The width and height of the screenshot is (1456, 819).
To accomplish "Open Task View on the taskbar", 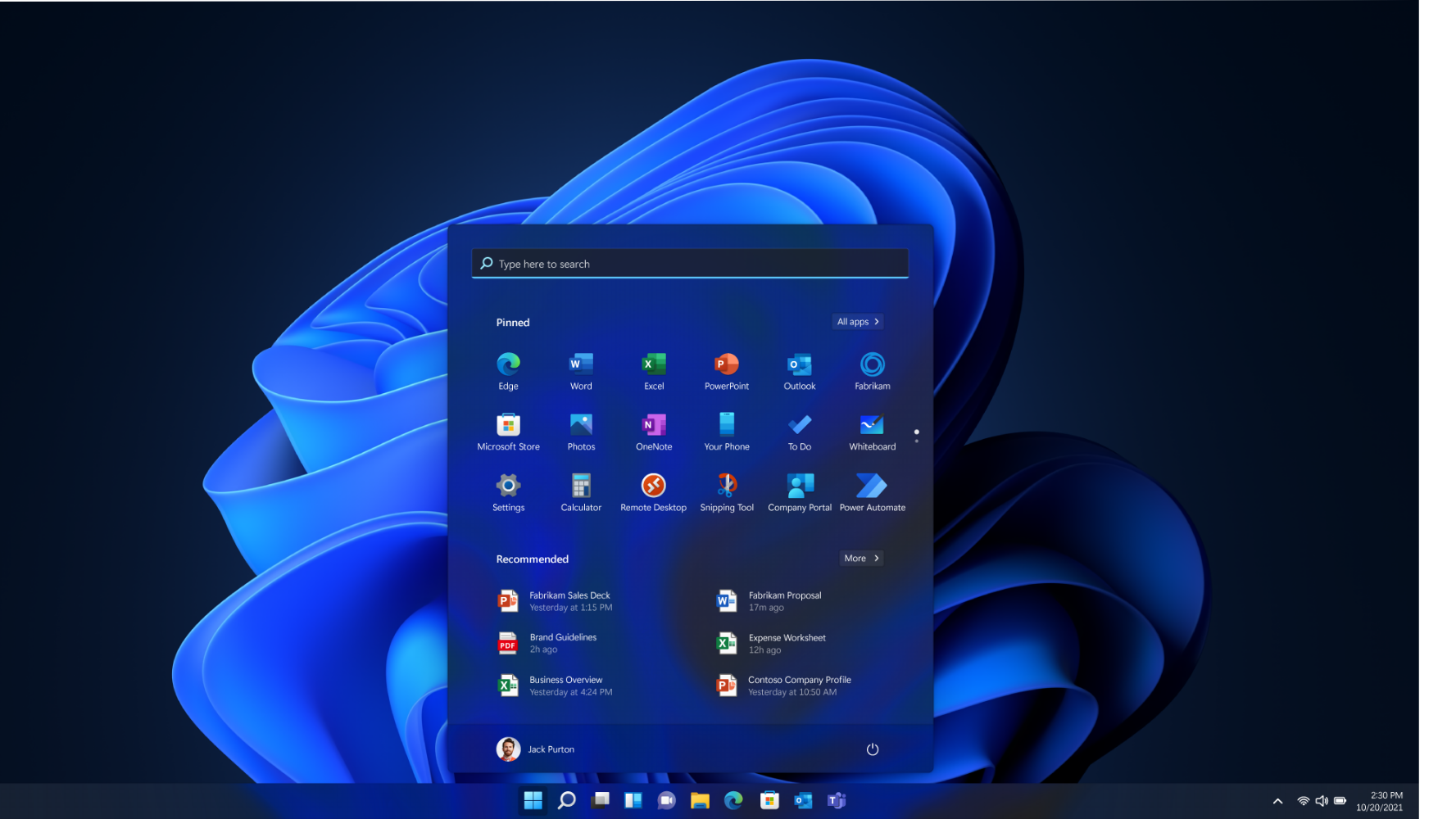I will [601, 800].
